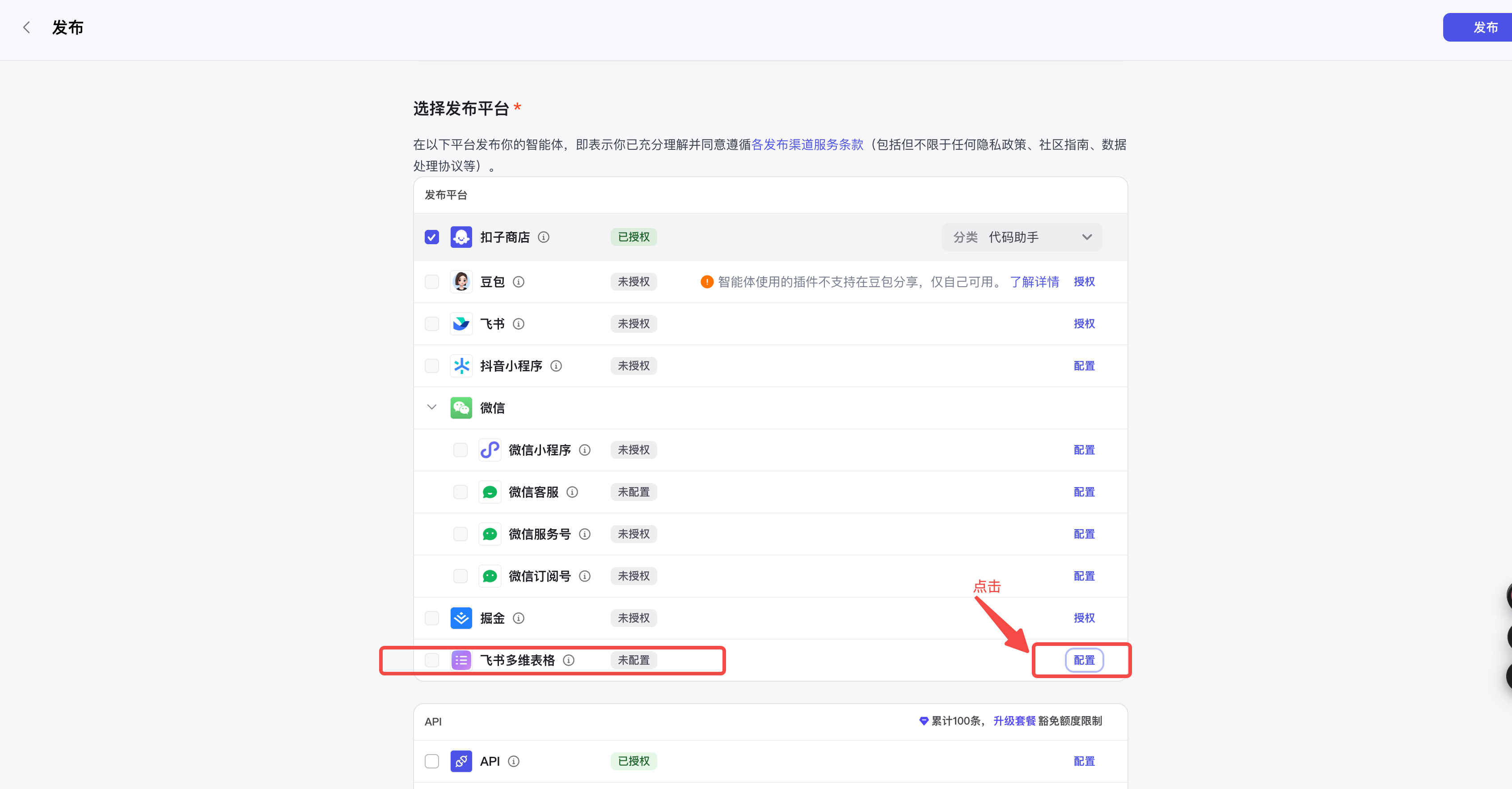Click the 飞书多维表格 purple icon
Screen dimensions: 1512x789
pos(461,661)
